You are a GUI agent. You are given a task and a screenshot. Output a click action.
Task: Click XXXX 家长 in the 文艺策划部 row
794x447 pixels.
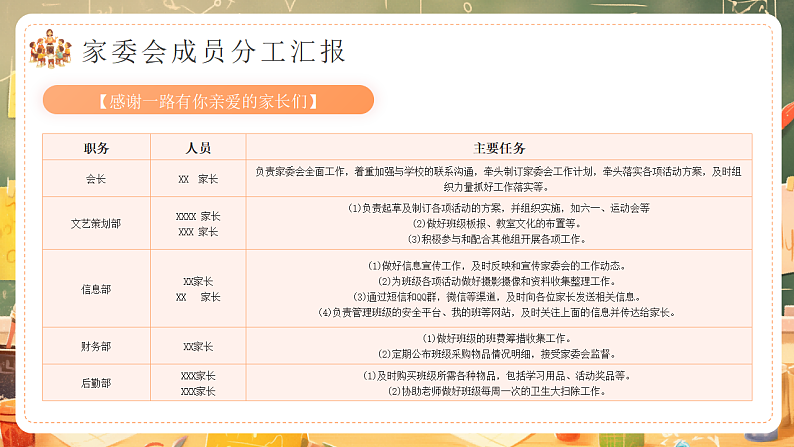point(198,216)
